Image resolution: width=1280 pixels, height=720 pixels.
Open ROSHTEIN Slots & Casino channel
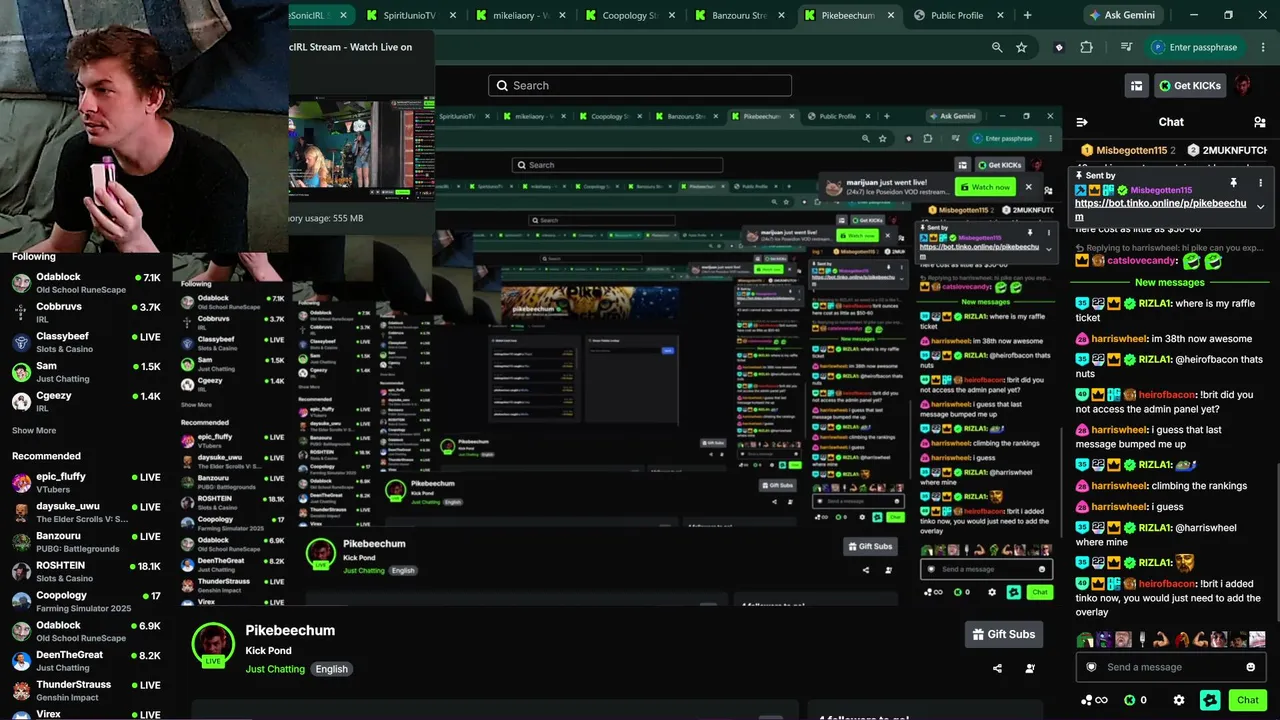pyautogui.click(x=86, y=572)
